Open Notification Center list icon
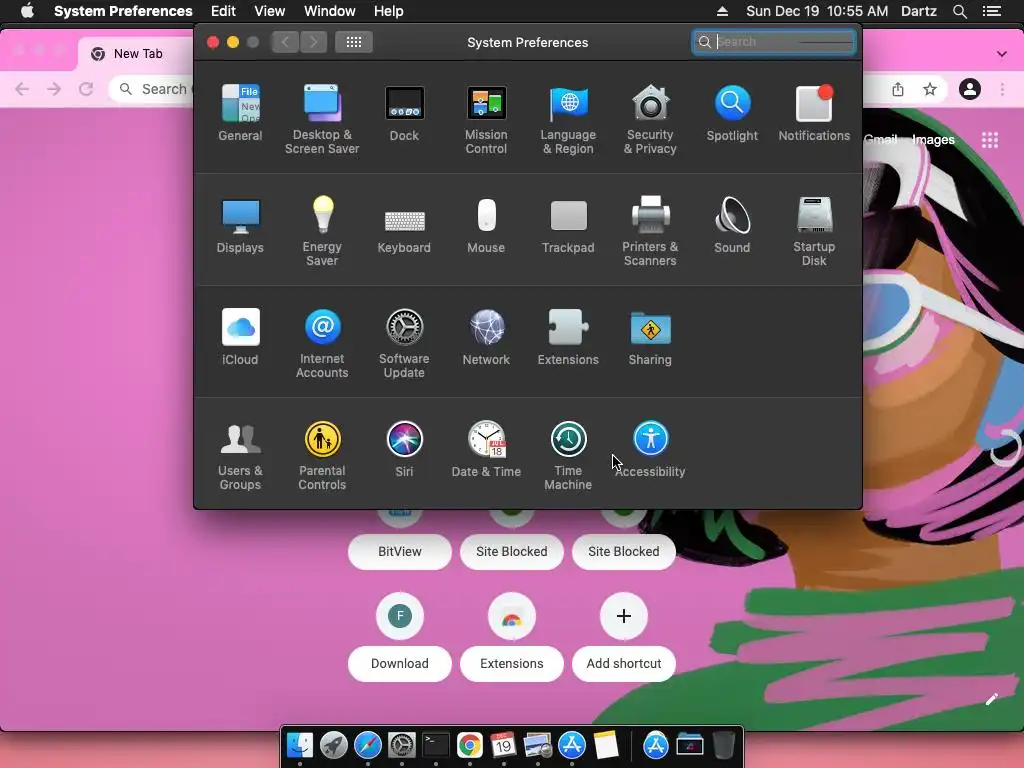This screenshot has width=1024, height=768. click(x=992, y=11)
